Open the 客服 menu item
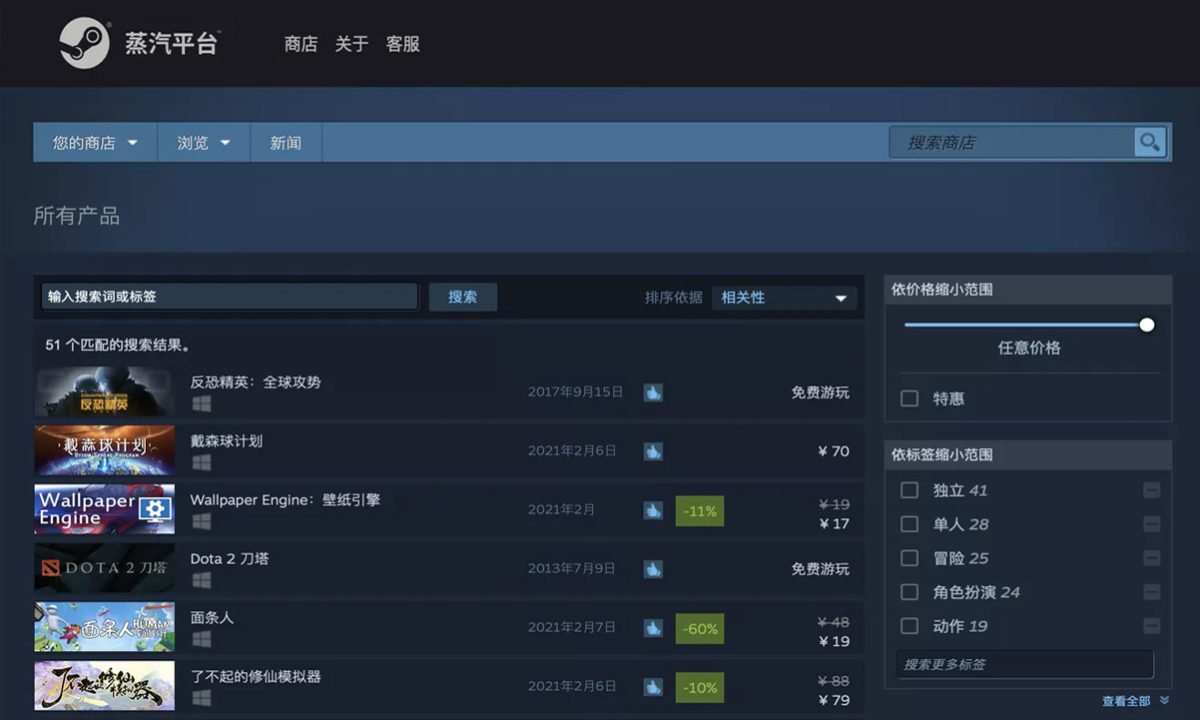Viewport: 1200px width, 720px height. (404, 44)
